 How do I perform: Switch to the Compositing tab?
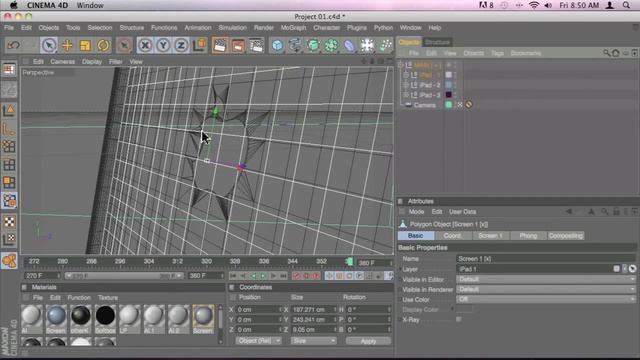565,236
